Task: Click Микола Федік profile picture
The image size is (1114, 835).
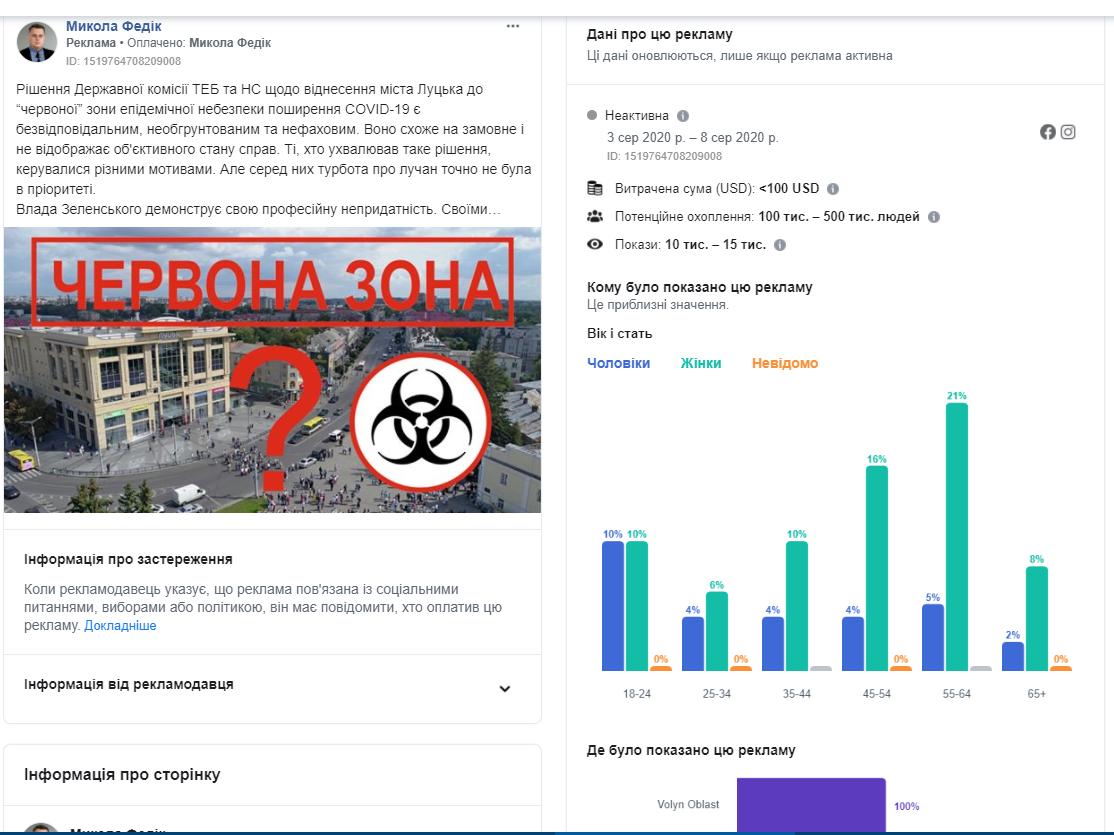Action: coord(37,42)
